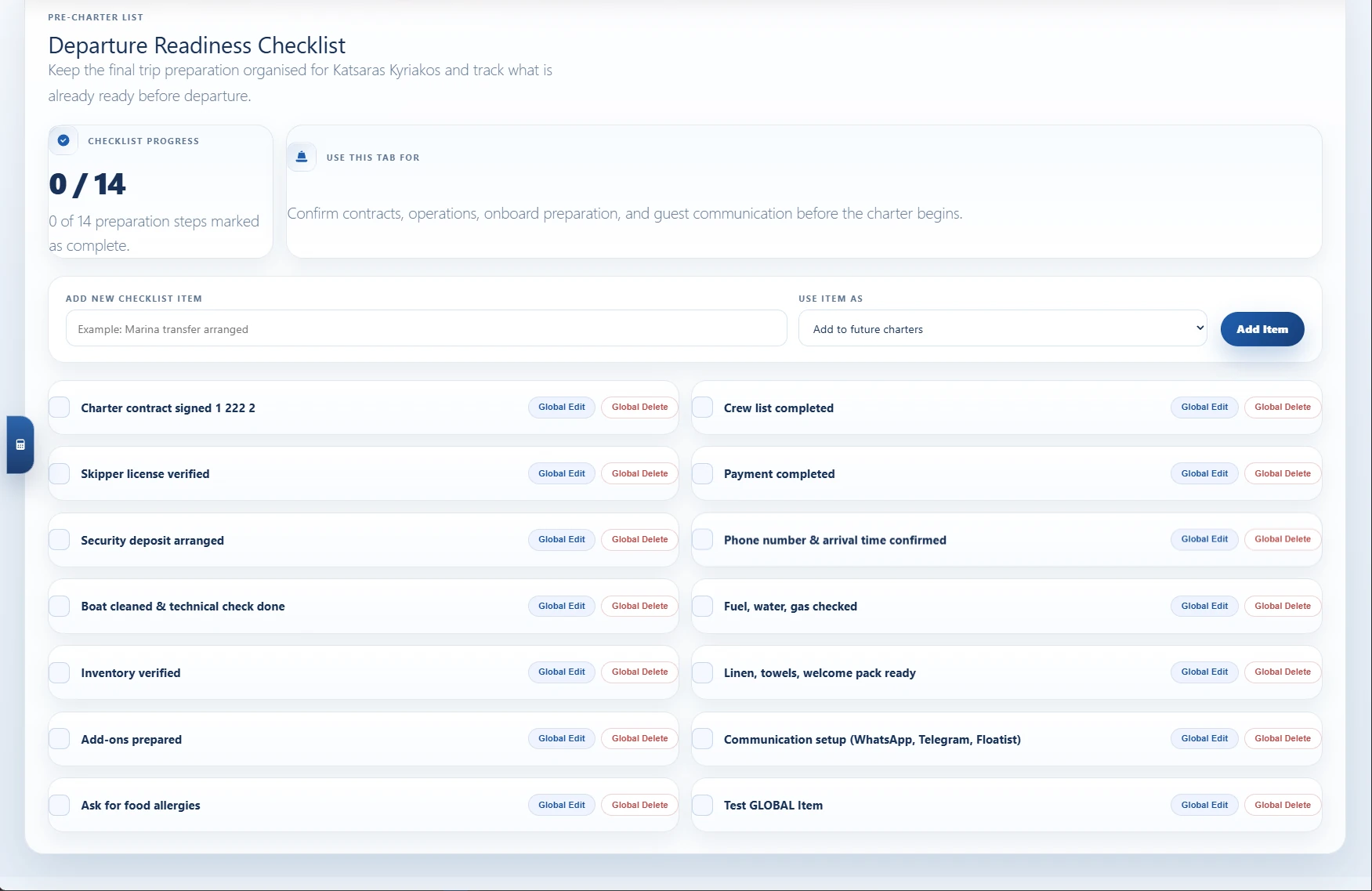1372x891 pixels.
Task: Global Edit Security deposit arranged
Action: [x=562, y=539]
